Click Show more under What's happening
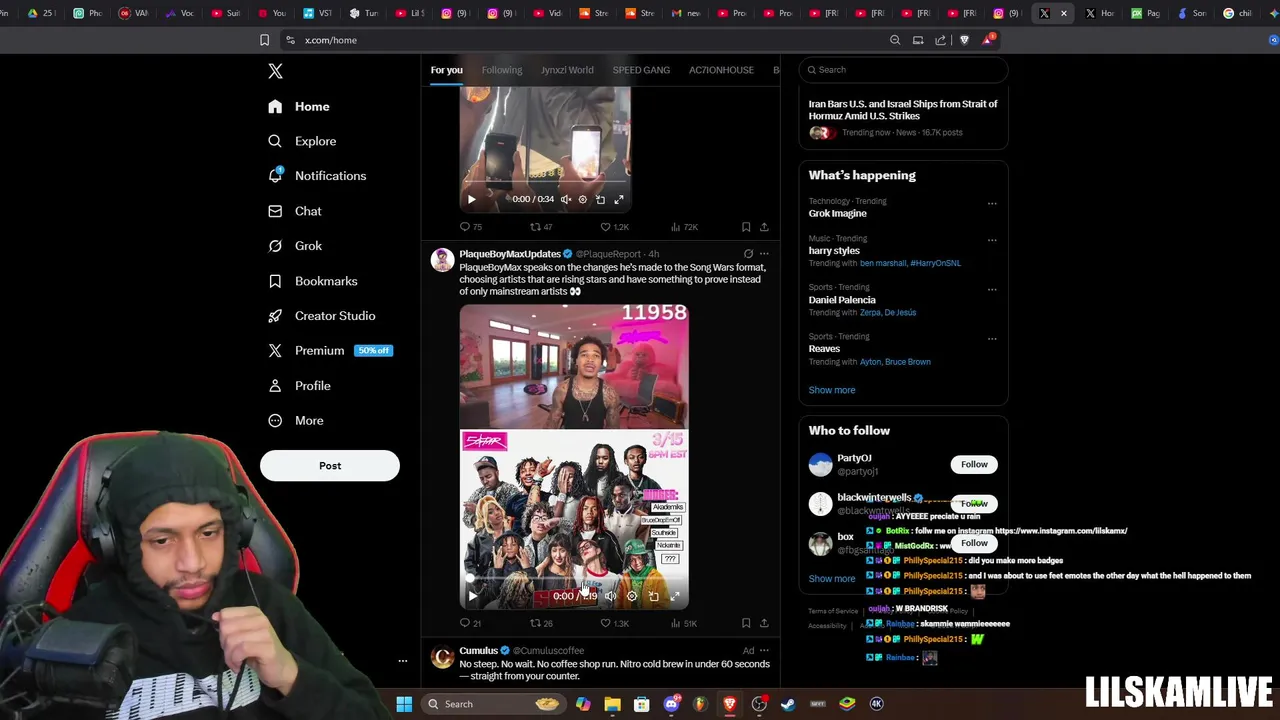 click(x=832, y=390)
